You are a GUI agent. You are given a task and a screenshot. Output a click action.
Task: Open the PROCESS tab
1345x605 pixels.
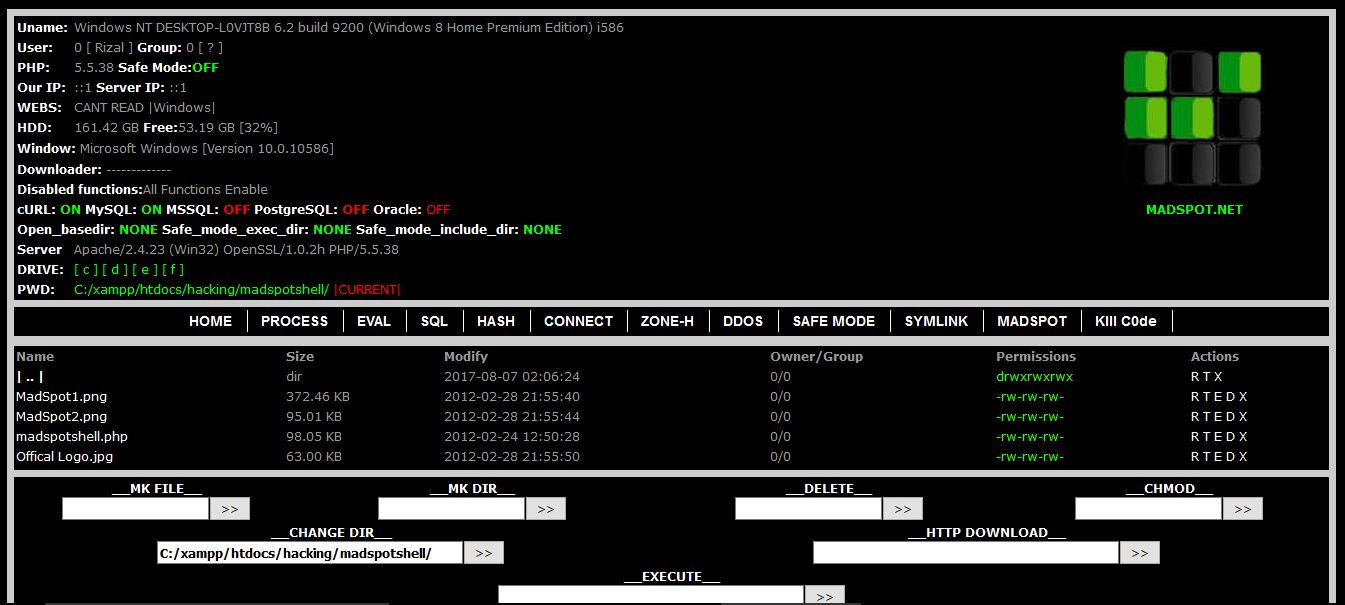(x=295, y=321)
